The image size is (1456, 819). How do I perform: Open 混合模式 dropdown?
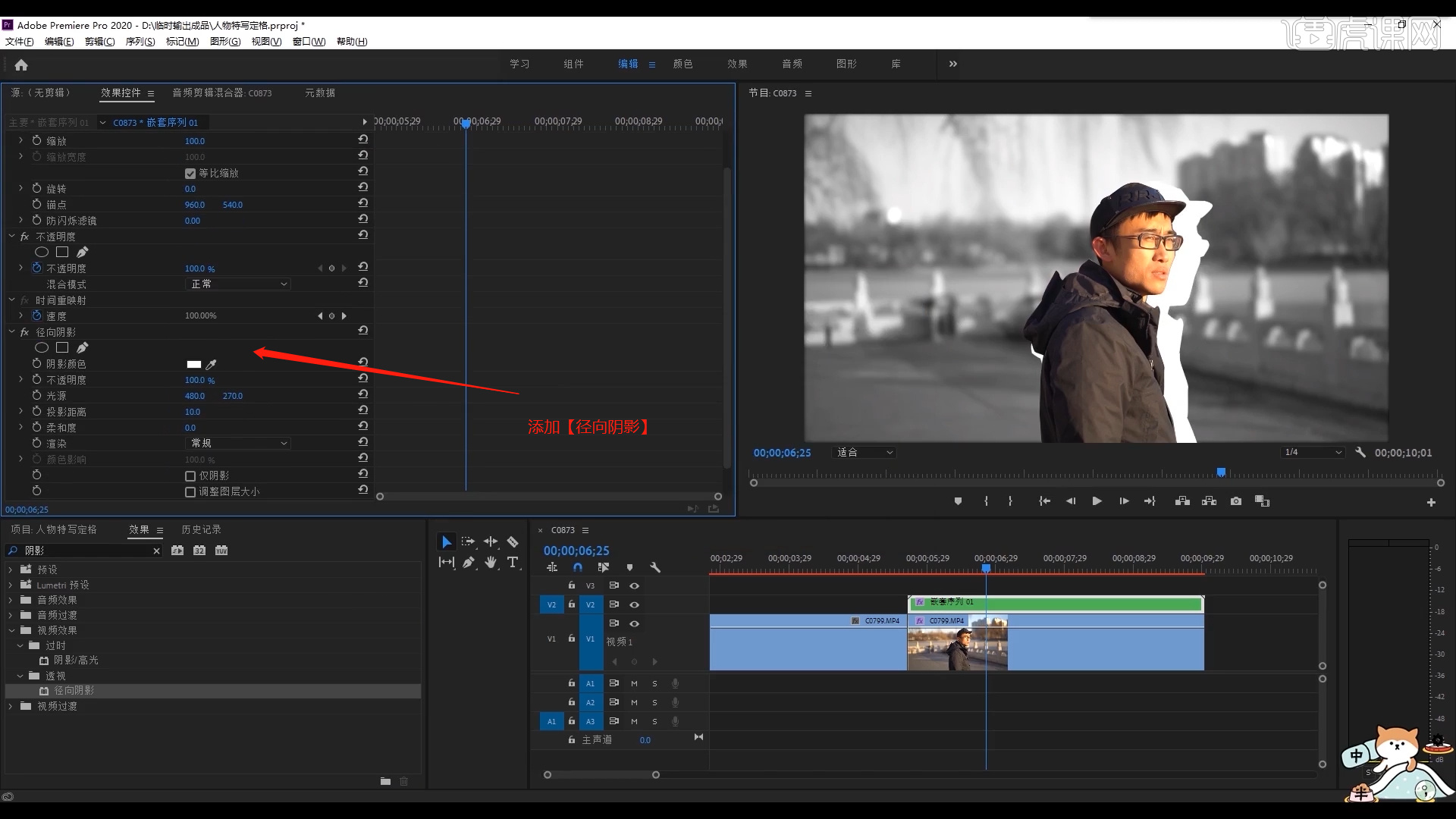[238, 284]
